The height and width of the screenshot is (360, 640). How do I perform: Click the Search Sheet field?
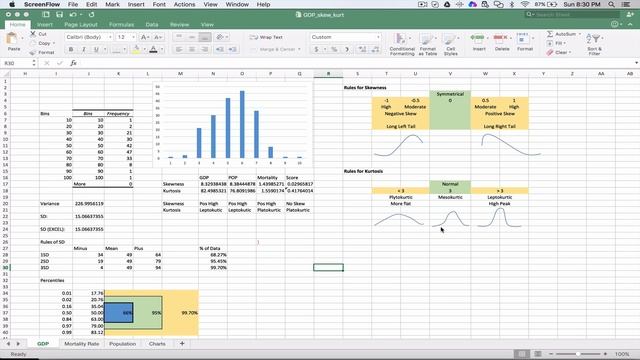571,15
